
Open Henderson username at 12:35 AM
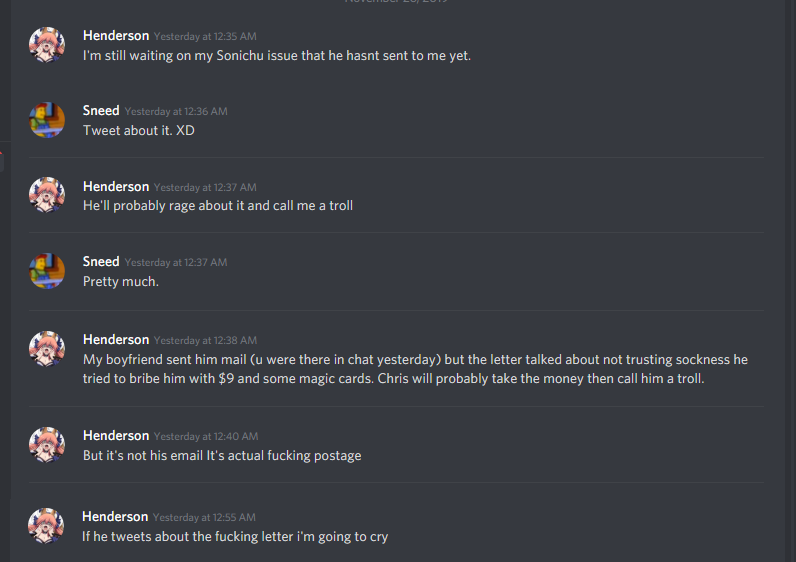116,36
